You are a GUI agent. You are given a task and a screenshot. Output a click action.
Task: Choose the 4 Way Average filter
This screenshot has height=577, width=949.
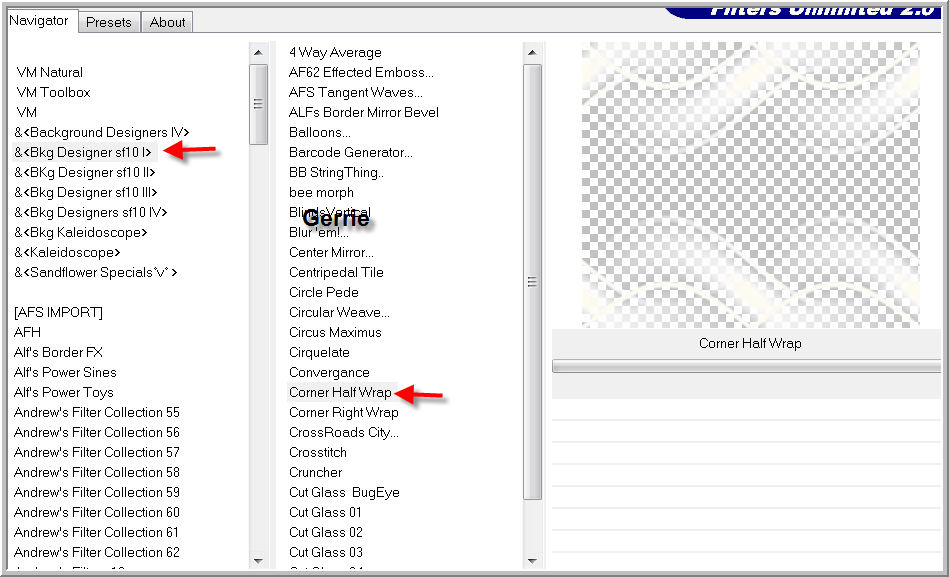click(335, 53)
